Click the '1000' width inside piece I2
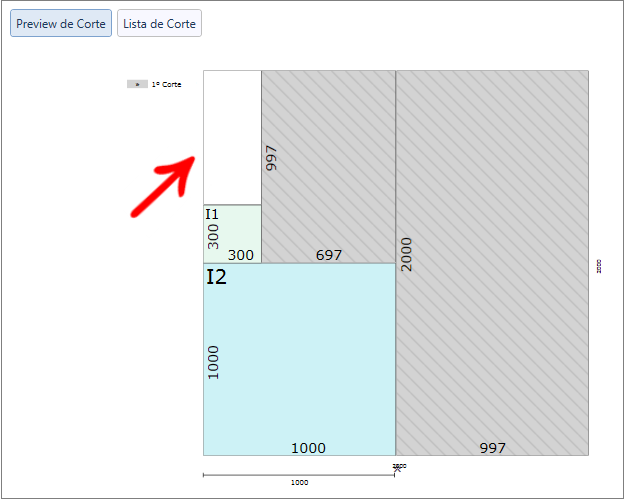 click(x=308, y=448)
